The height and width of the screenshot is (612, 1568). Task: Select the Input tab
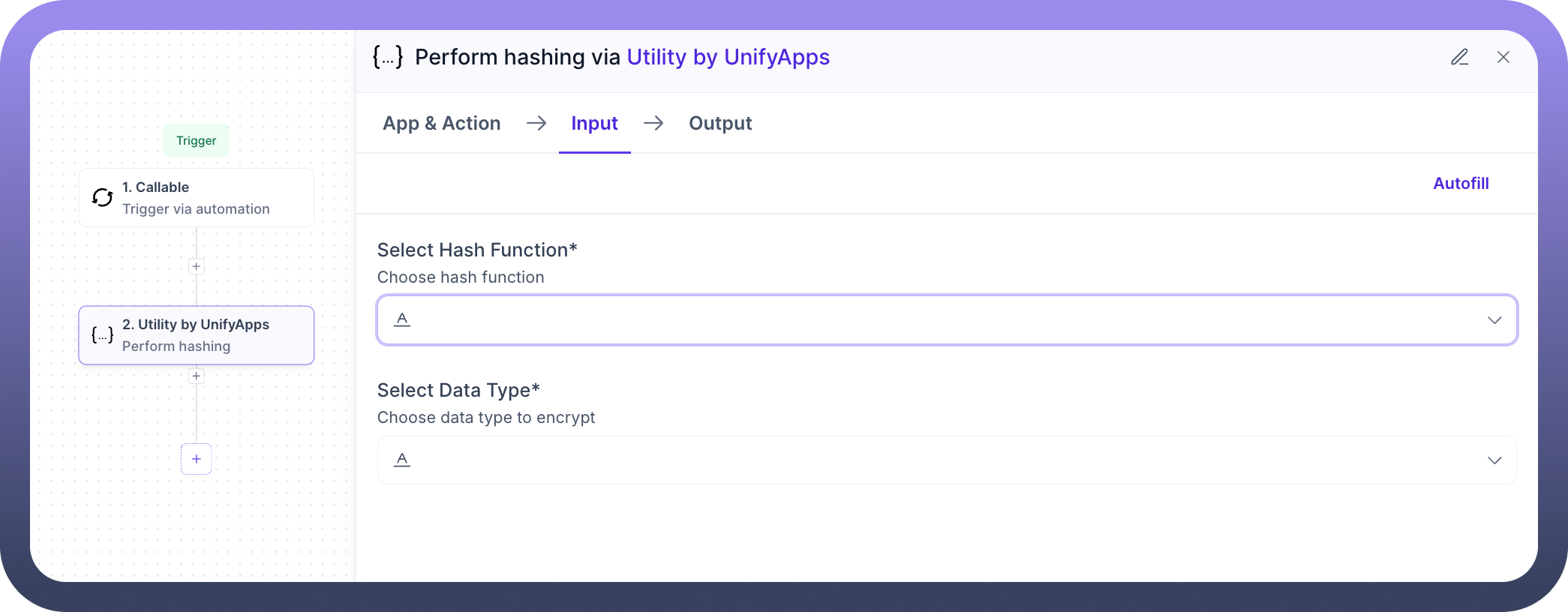coord(594,123)
